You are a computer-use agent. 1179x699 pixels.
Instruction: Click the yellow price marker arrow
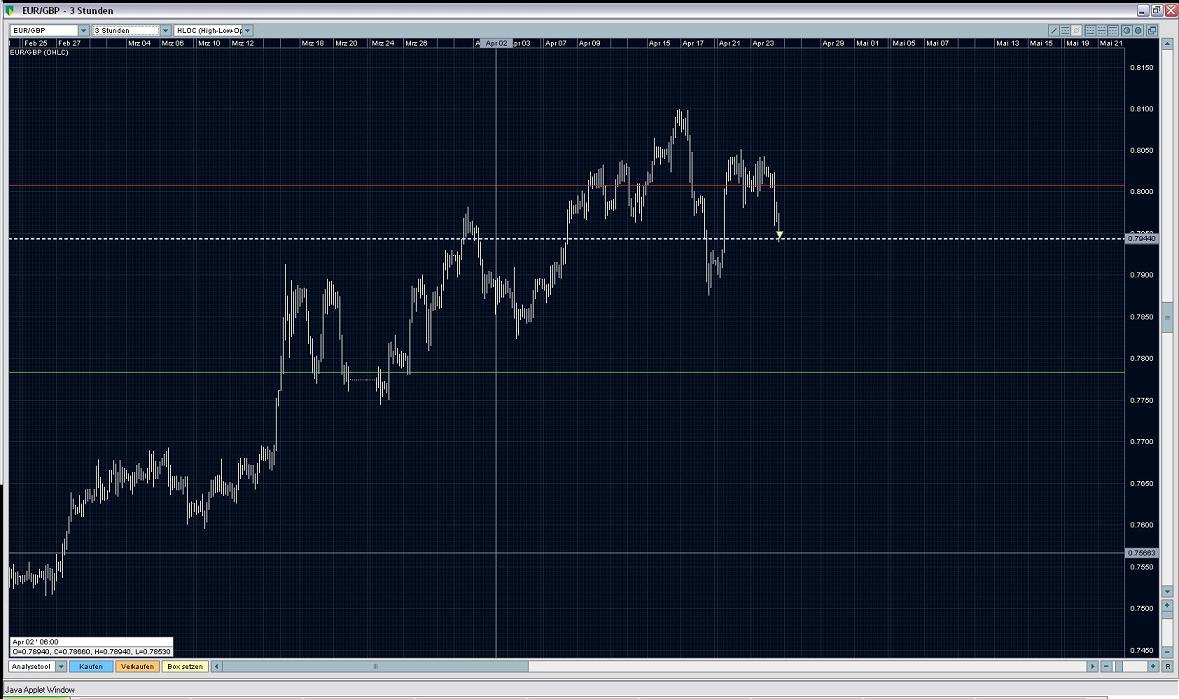click(780, 235)
